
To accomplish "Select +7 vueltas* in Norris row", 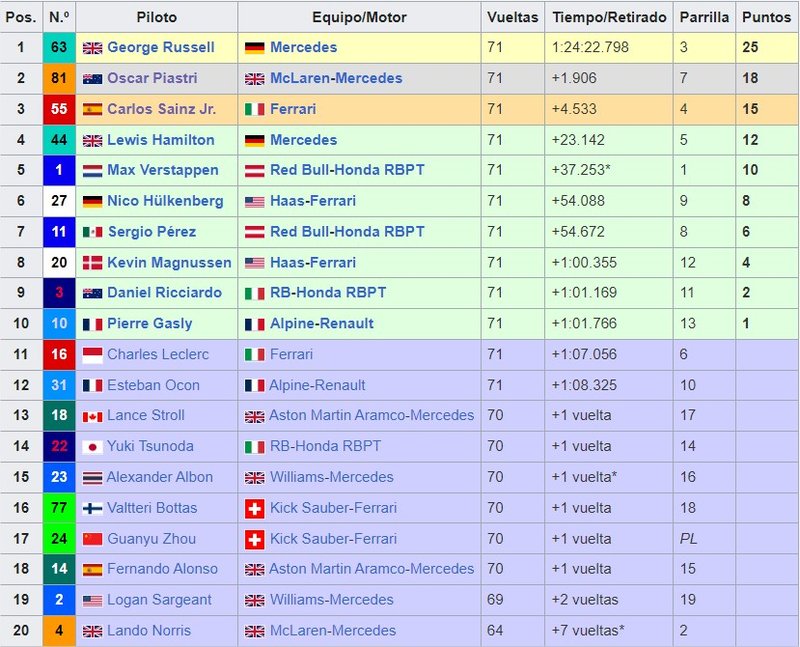I will click(x=588, y=630).
